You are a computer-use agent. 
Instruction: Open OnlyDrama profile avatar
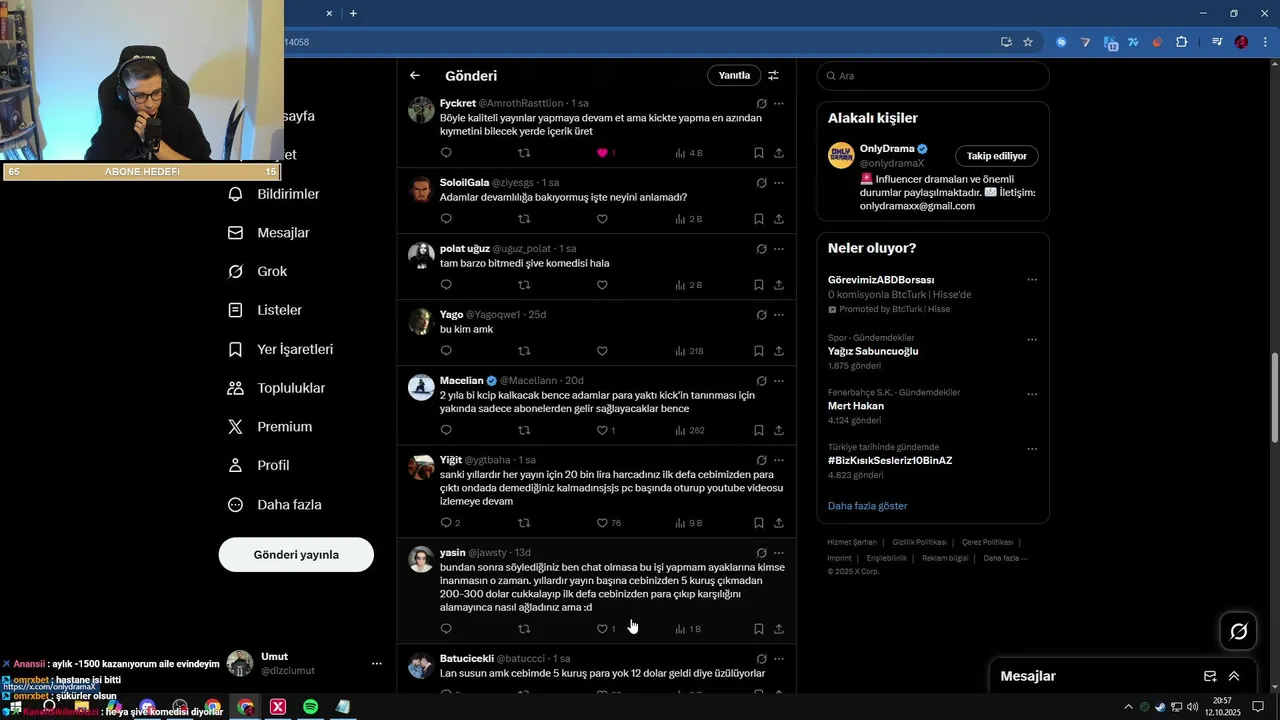pyautogui.click(x=841, y=156)
